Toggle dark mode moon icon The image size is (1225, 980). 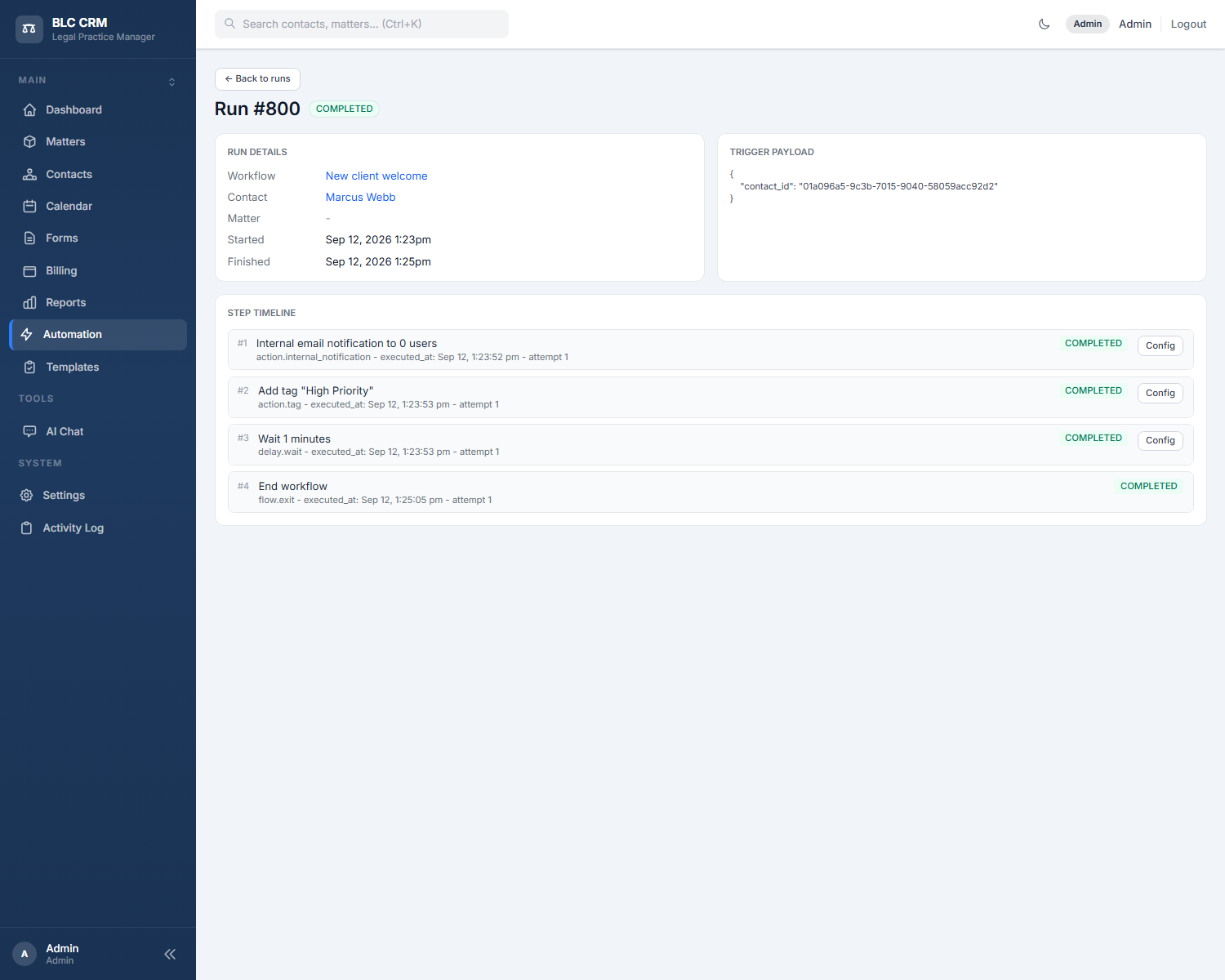pos(1044,24)
